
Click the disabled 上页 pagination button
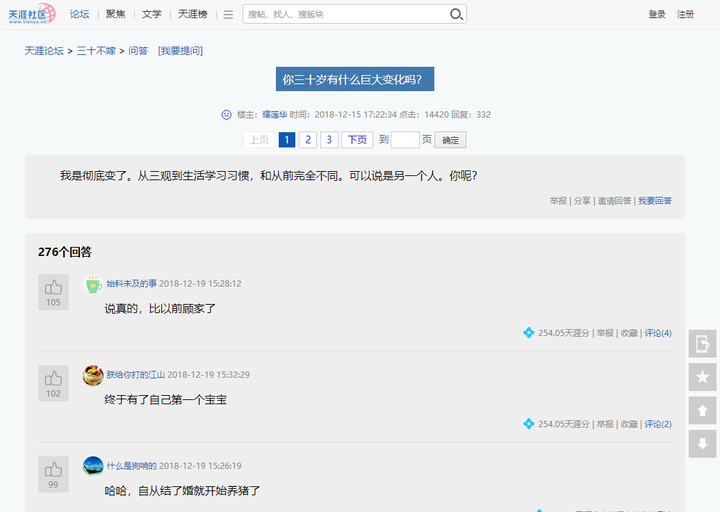[259, 140]
